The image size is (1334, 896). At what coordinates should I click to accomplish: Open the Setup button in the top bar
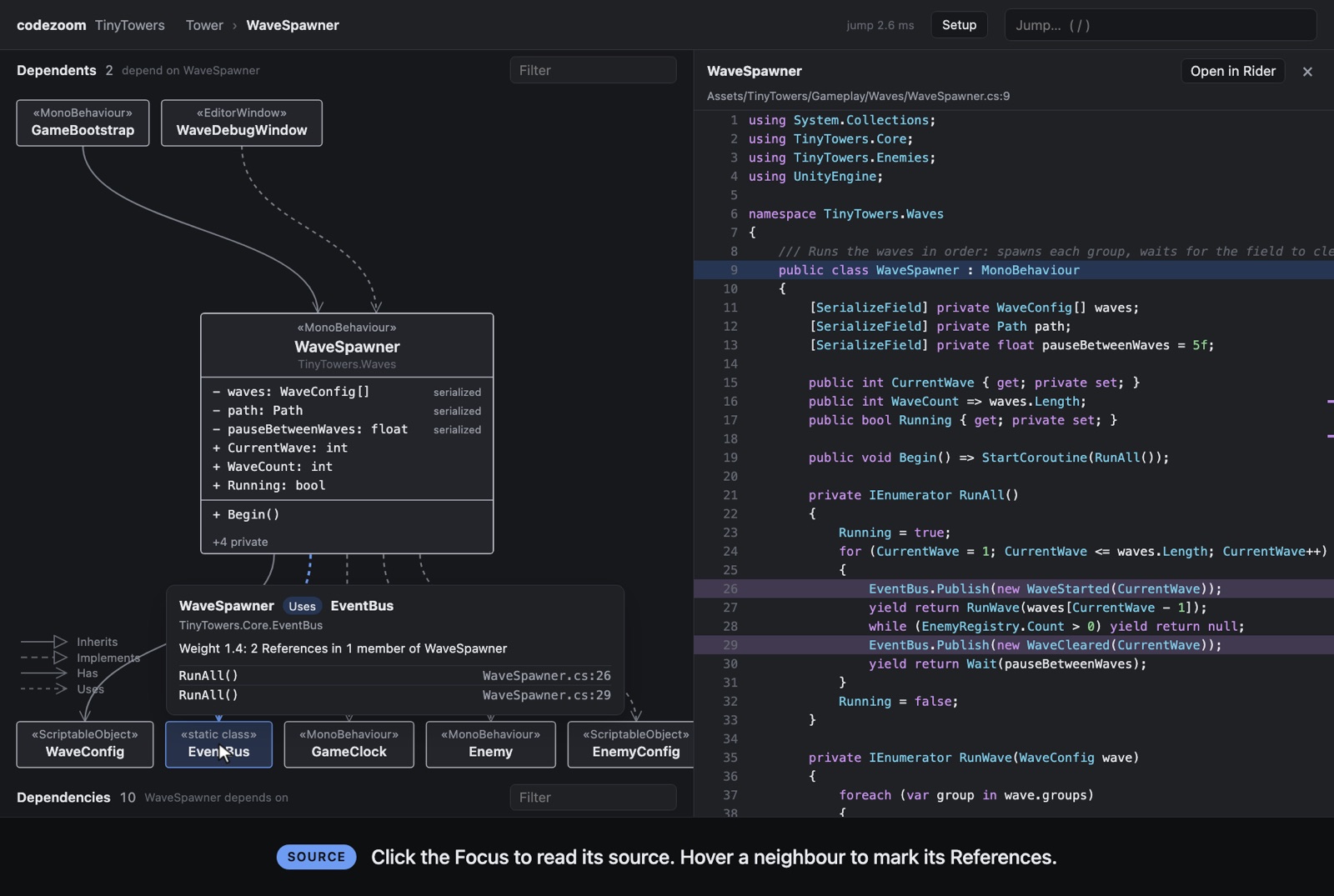959,25
